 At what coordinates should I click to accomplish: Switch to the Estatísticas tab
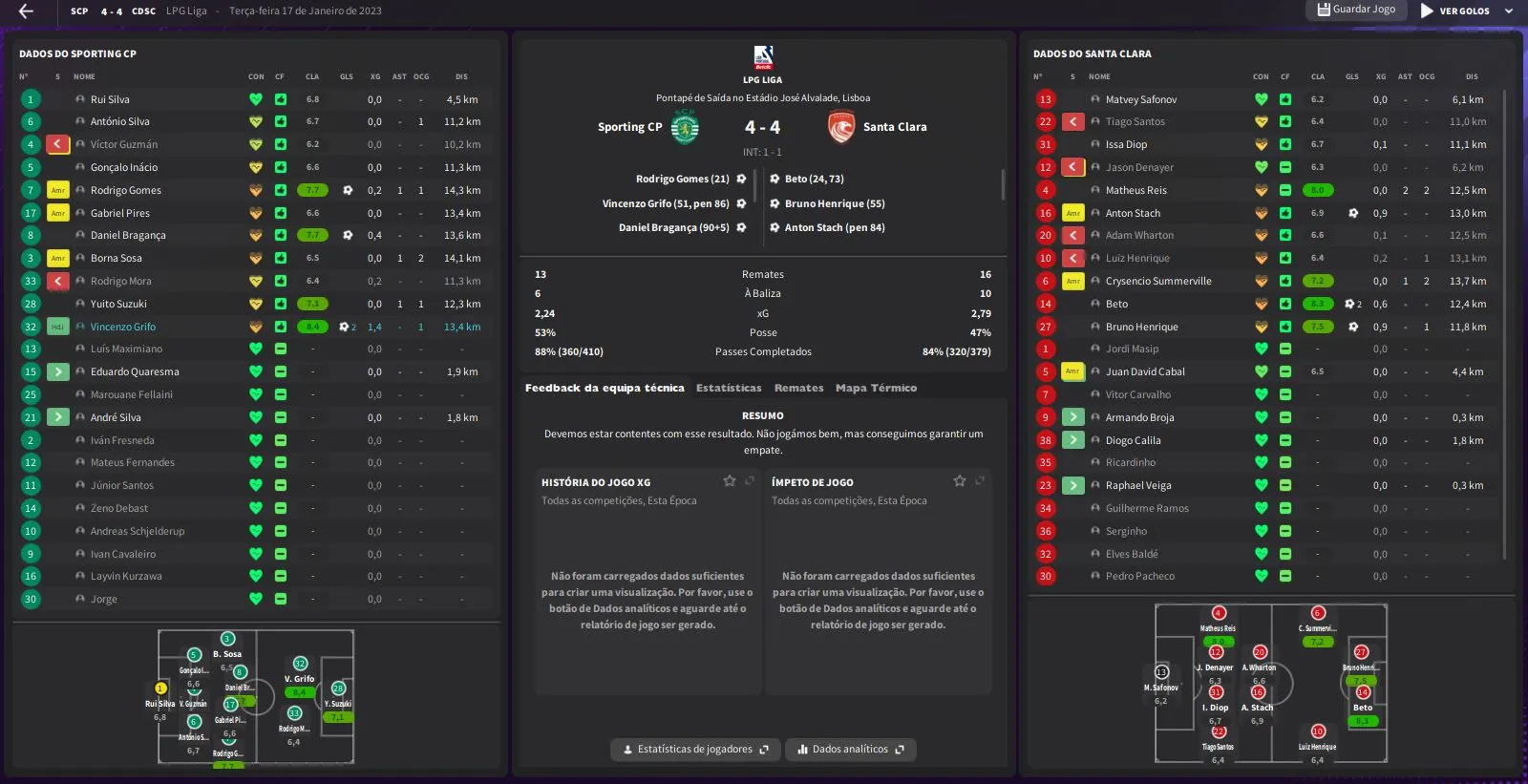[x=729, y=388]
